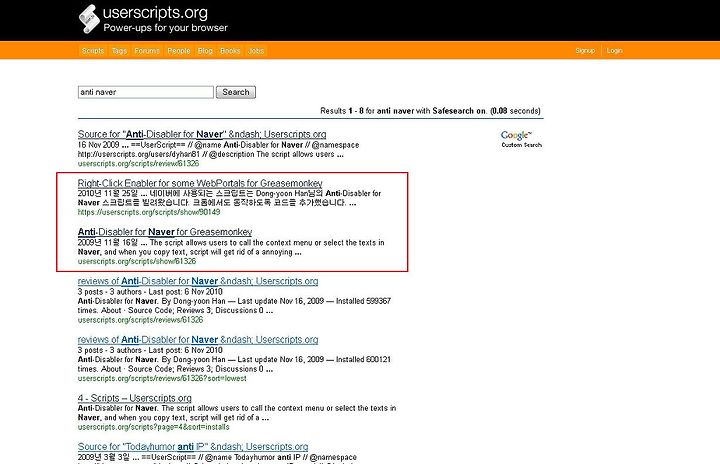Click the snippet beginning '2010년 11월 25일'
This screenshot has height=464, width=720.
point(229,198)
